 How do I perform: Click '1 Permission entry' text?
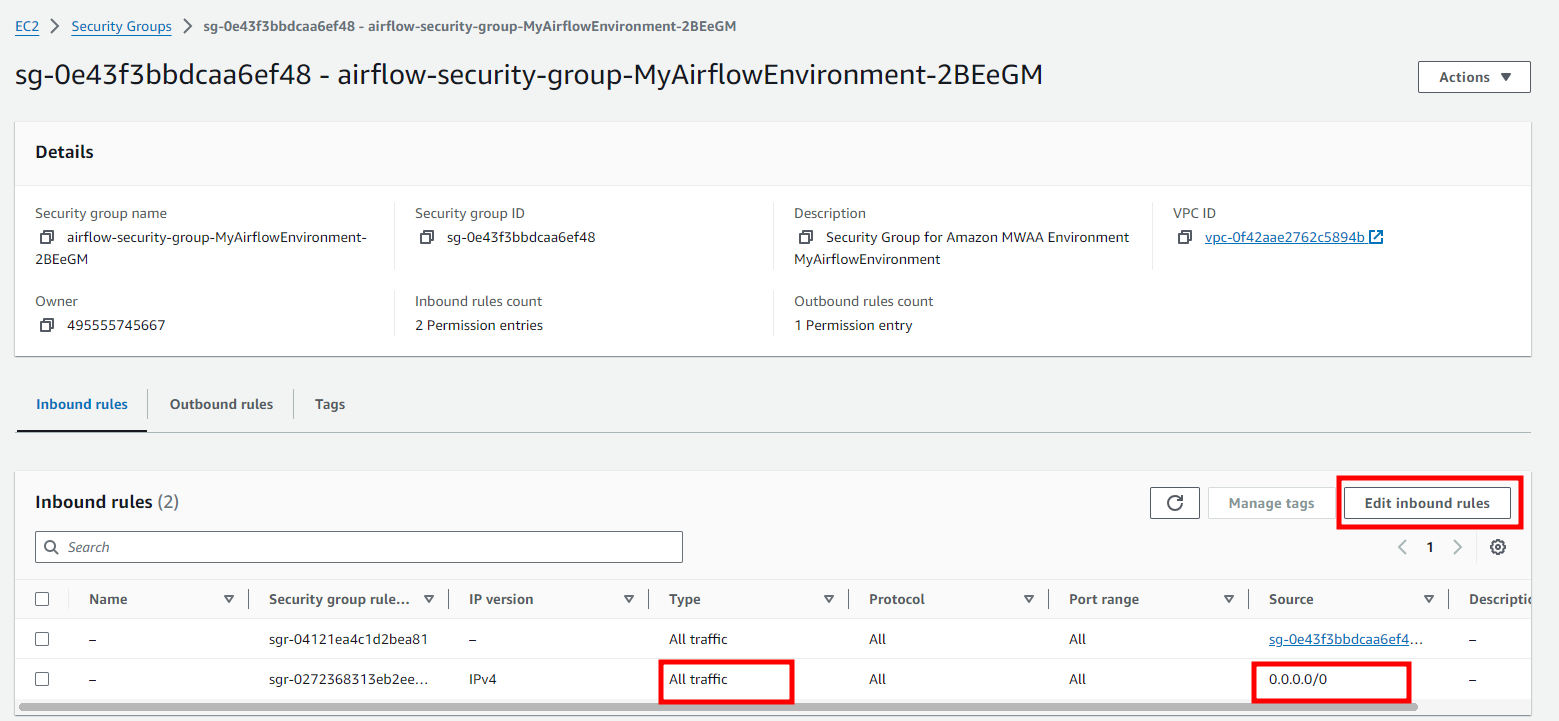pyautogui.click(x=853, y=326)
